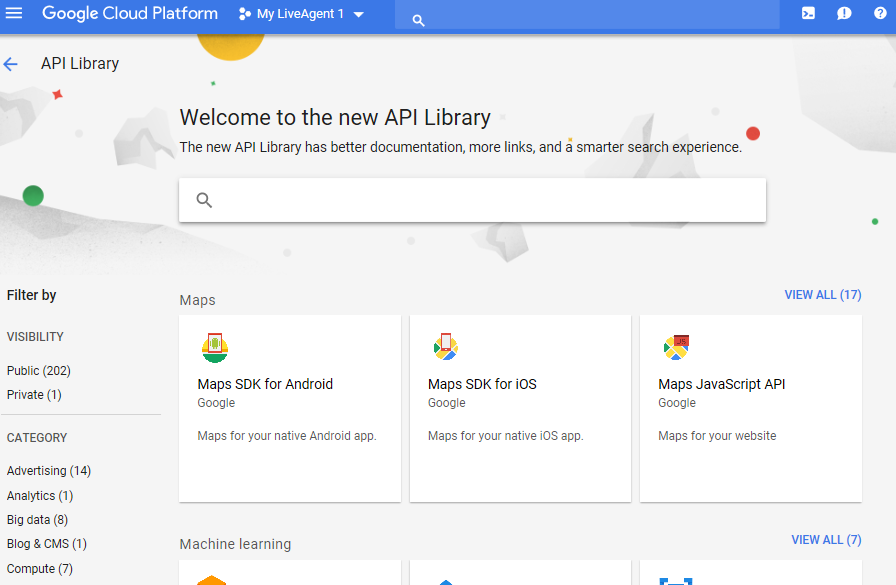Open the Maps SDK for Android card
Screen dimensions: 896x585
pos(290,408)
